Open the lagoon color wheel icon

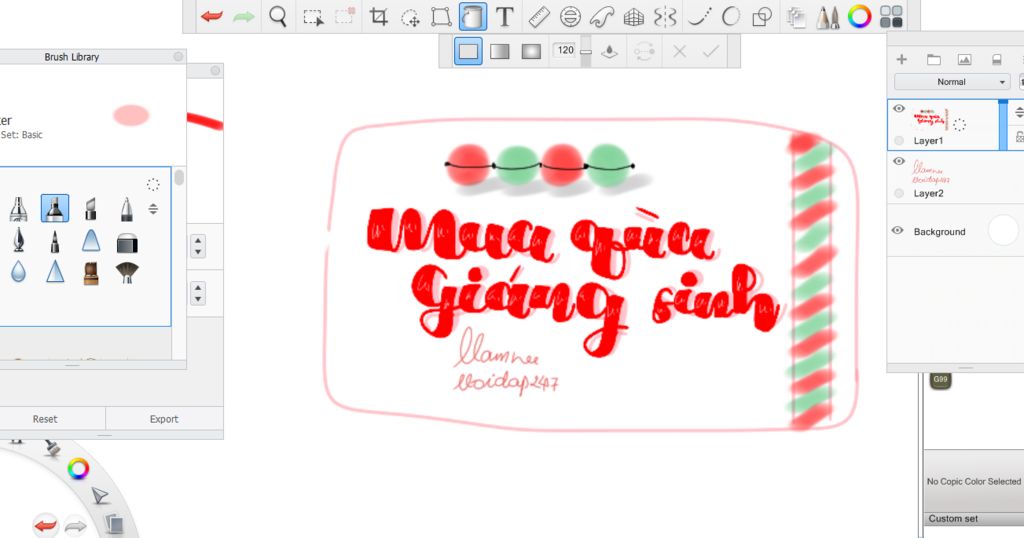[x=78, y=468]
